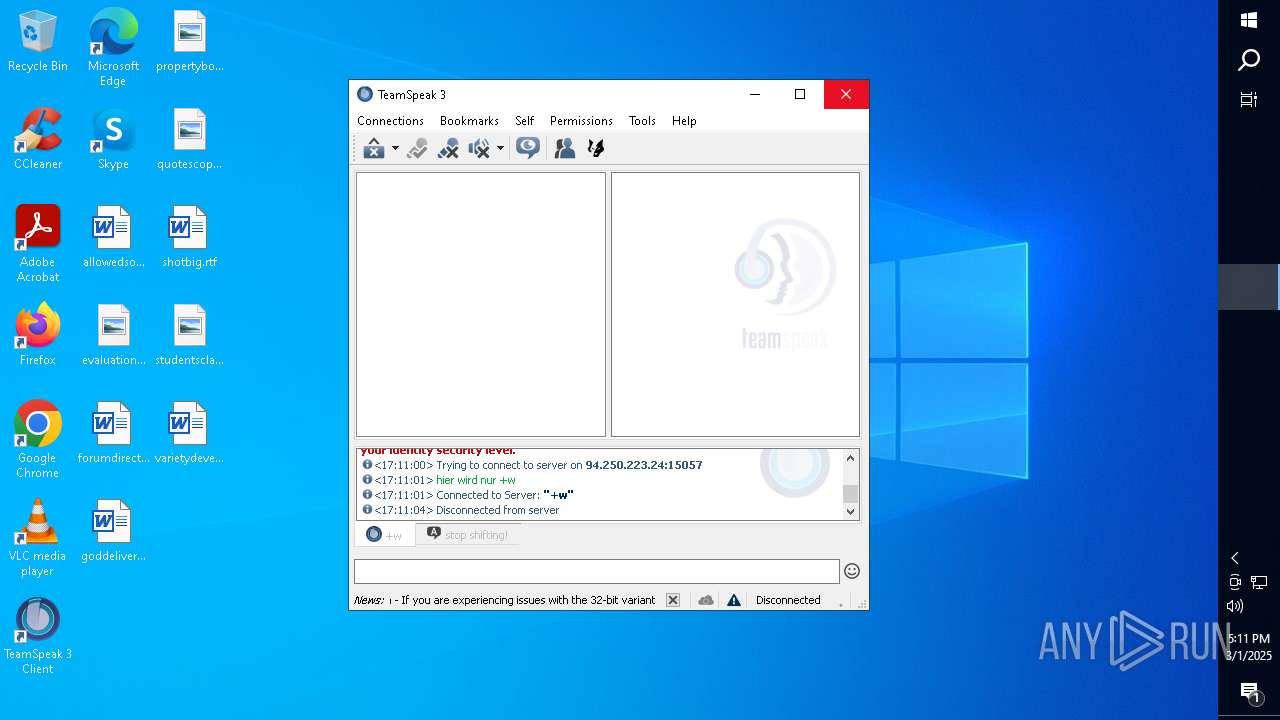The height and width of the screenshot is (720, 1280).
Task: Dismiss the news ticker with X button
Action: click(673, 600)
